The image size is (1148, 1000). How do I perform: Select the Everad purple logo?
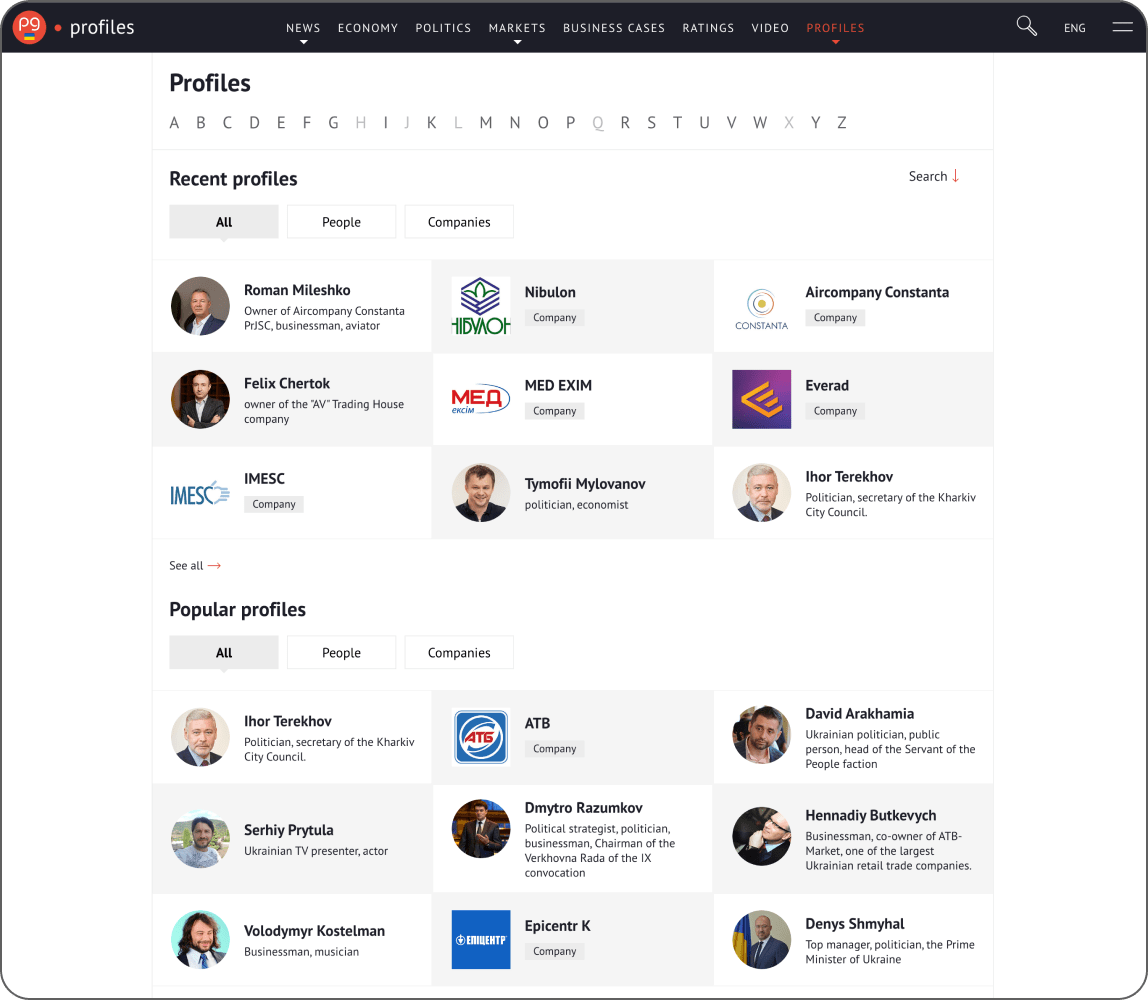761,399
